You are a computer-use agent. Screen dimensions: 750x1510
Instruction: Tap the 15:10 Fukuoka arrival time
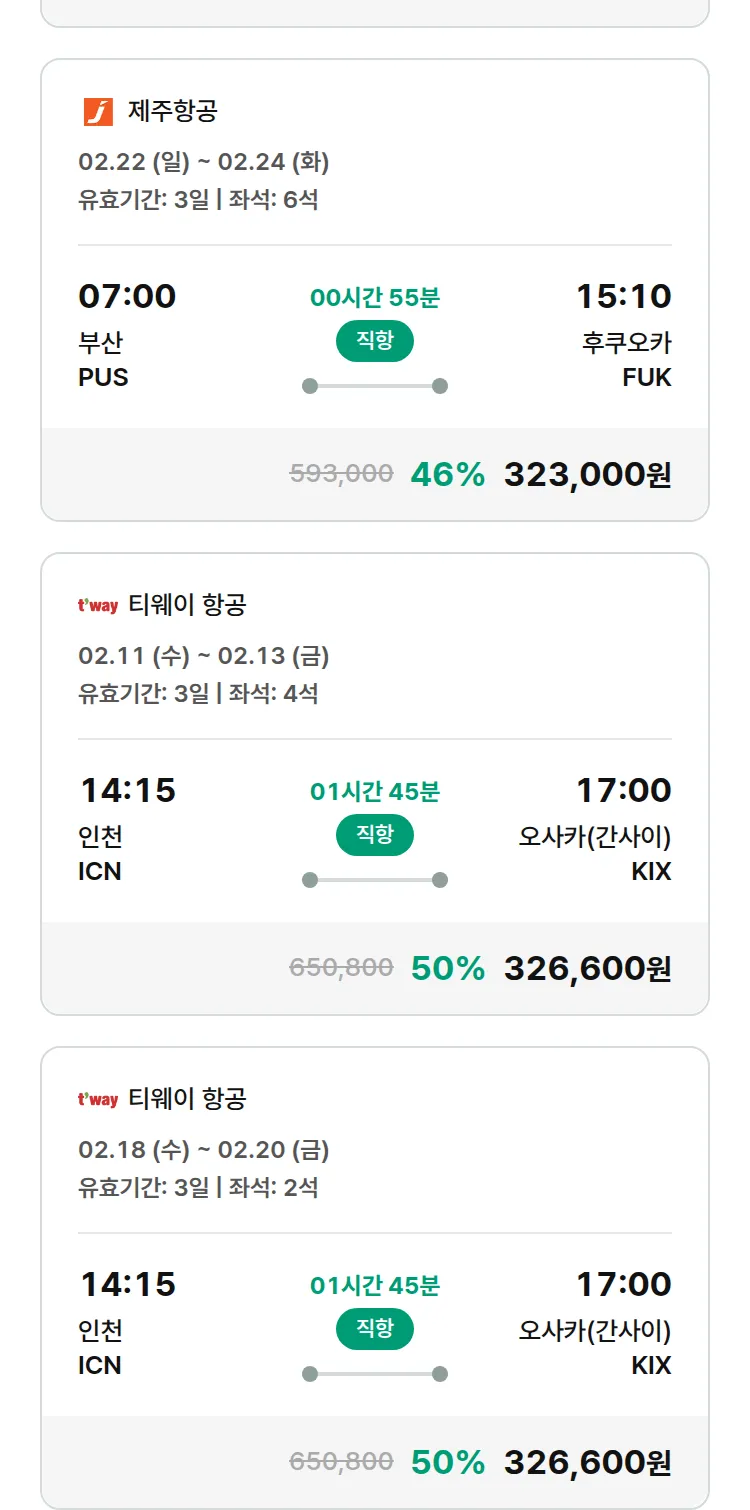(x=623, y=296)
